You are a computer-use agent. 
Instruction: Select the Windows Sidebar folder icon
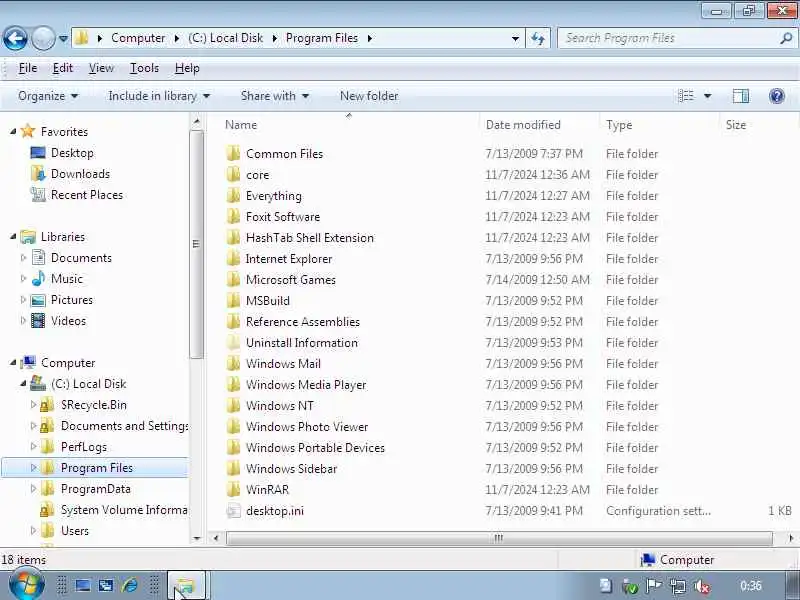(x=233, y=468)
